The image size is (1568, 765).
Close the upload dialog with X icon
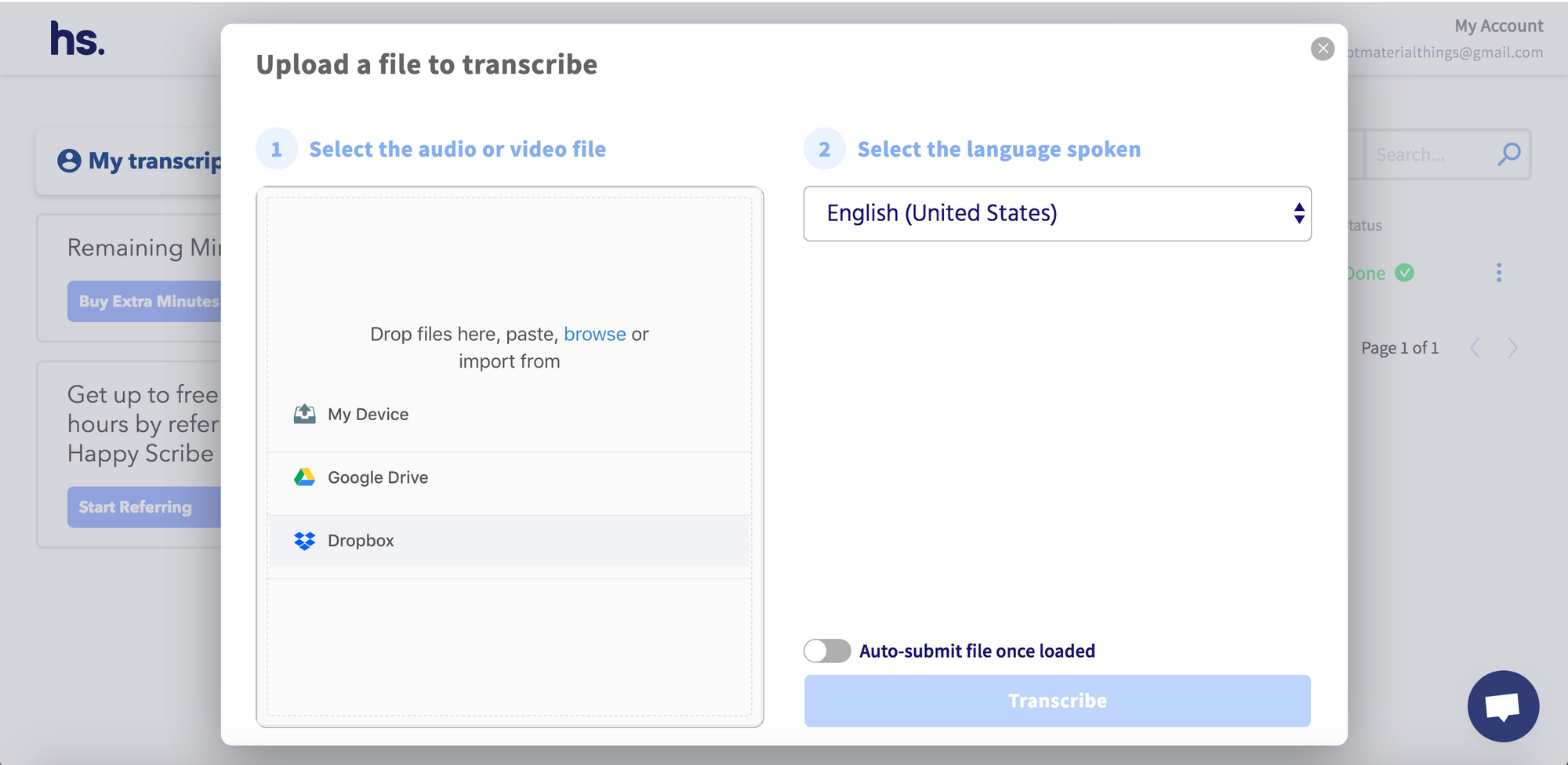[1322, 49]
